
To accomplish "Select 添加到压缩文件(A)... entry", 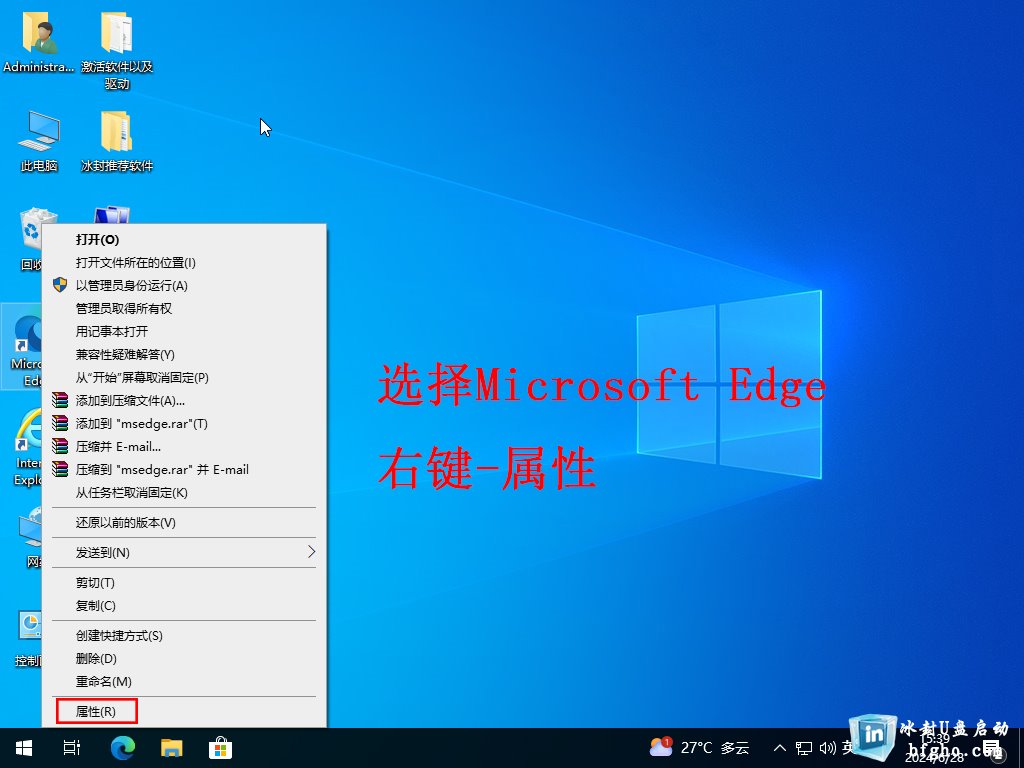I will tap(184, 400).
